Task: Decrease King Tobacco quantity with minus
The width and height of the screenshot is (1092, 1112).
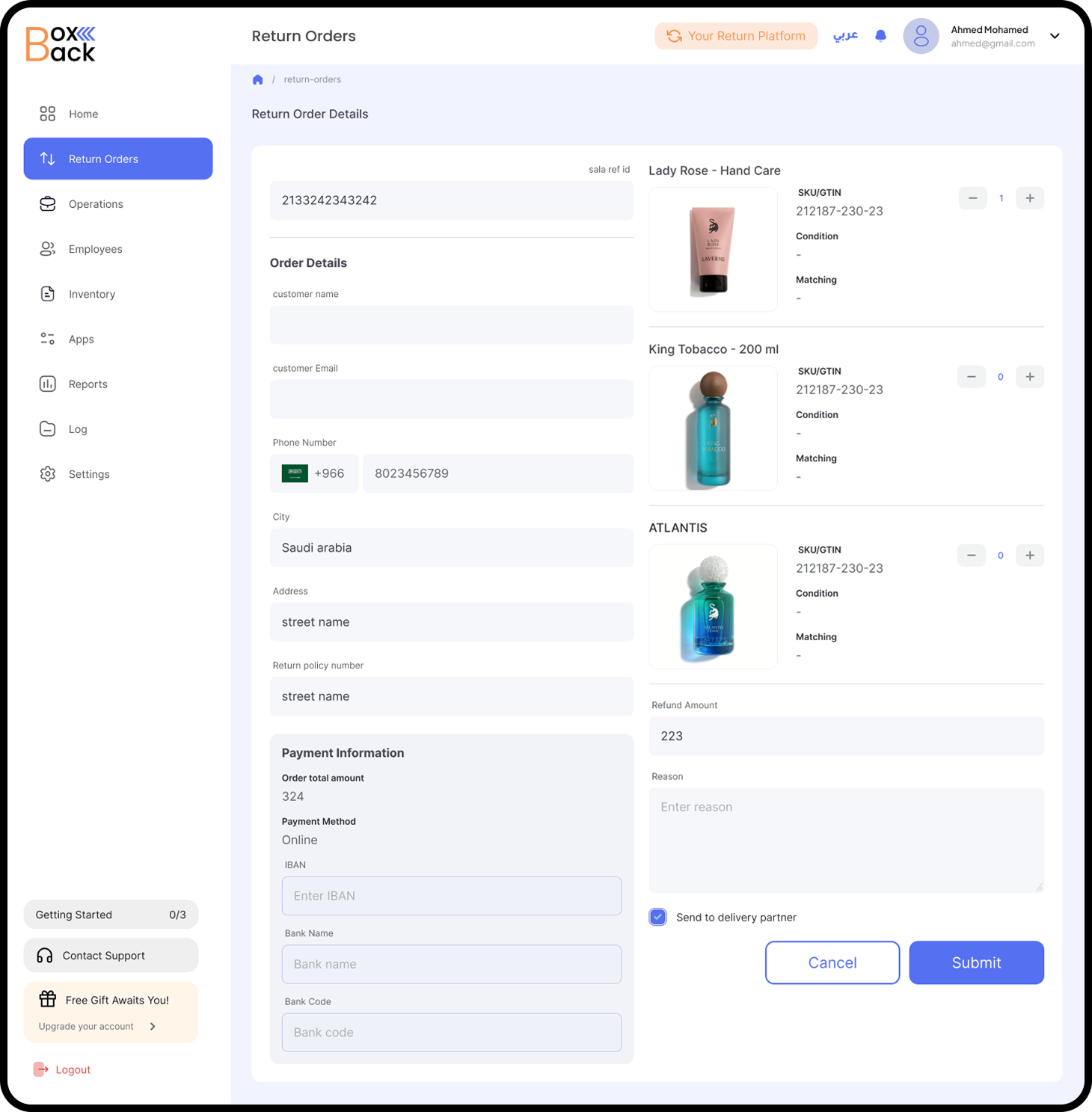Action: coord(971,377)
